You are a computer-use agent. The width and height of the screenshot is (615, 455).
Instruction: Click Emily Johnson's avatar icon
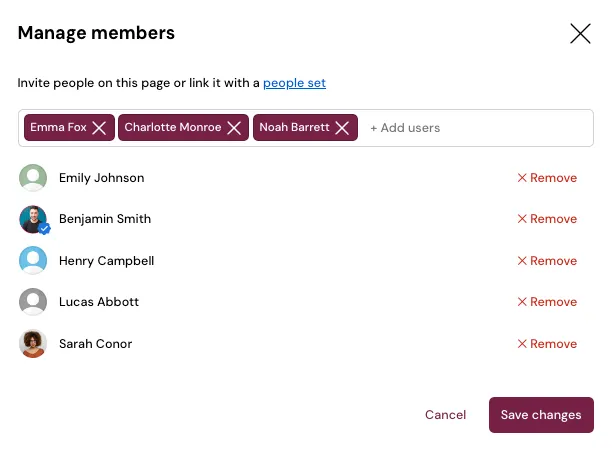click(33, 178)
